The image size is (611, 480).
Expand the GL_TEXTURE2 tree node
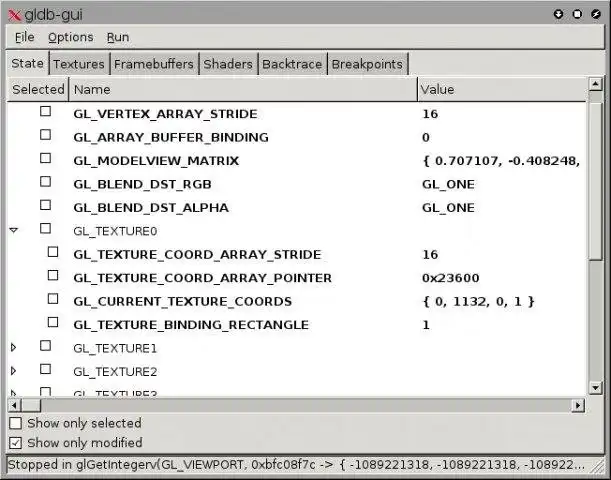point(14,371)
